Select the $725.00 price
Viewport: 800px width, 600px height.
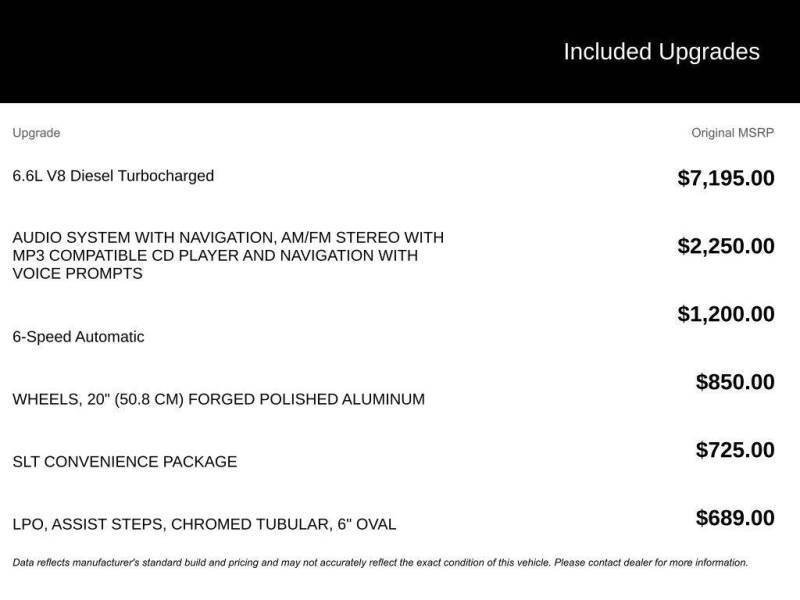click(735, 449)
